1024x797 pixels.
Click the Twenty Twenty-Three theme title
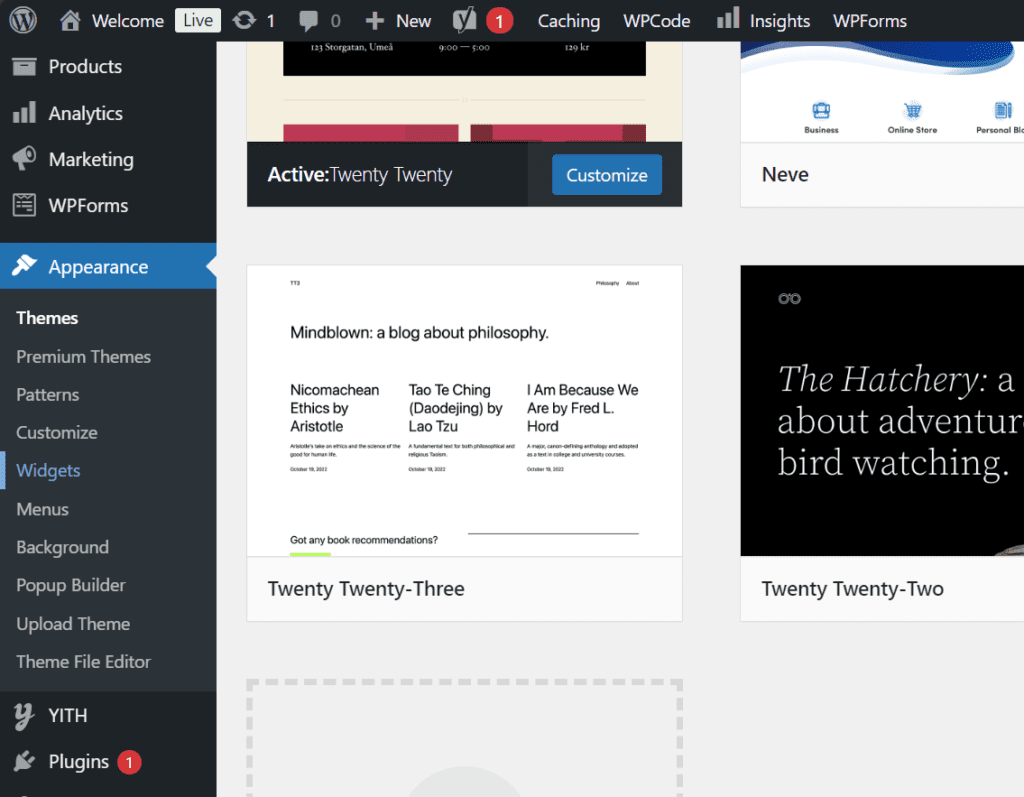coord(366,589)
